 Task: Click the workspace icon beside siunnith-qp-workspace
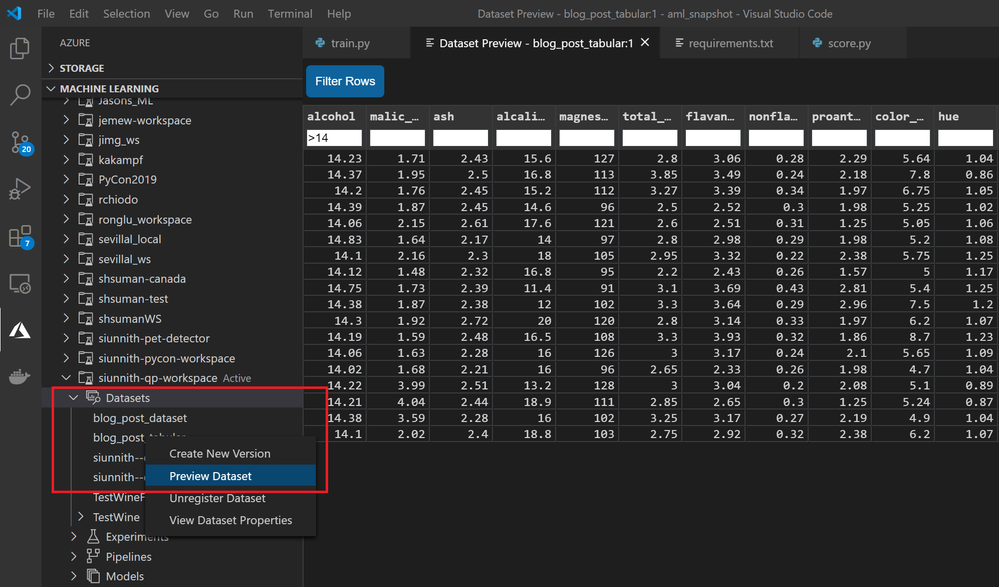[85, 377]
